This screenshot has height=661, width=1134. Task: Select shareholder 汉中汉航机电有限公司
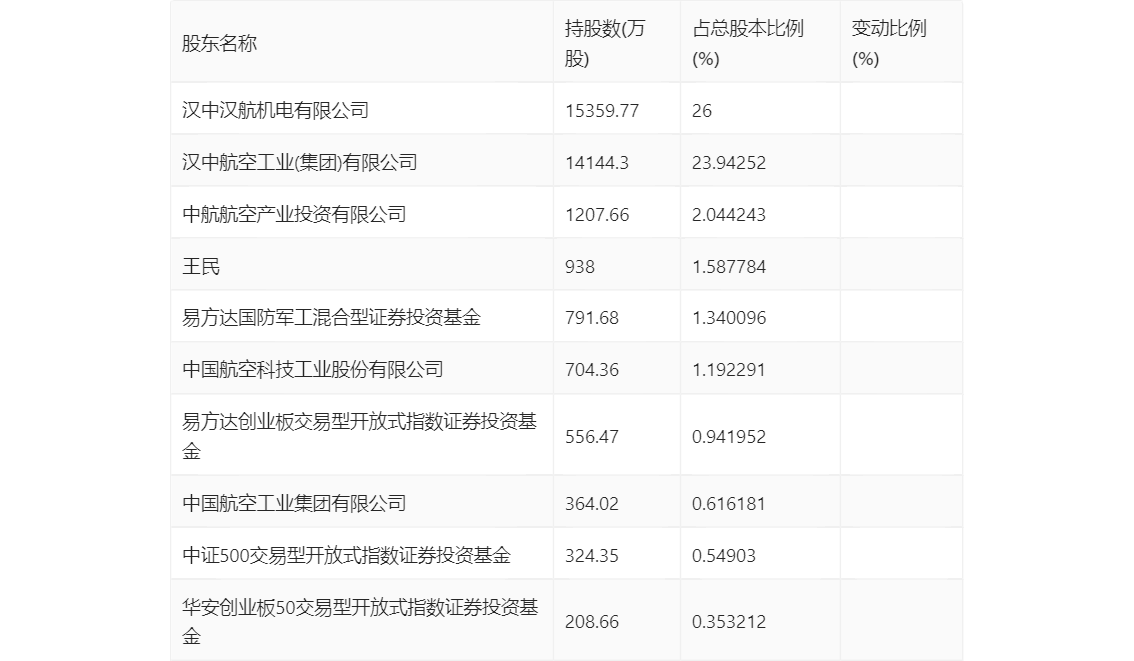[276, 110]
